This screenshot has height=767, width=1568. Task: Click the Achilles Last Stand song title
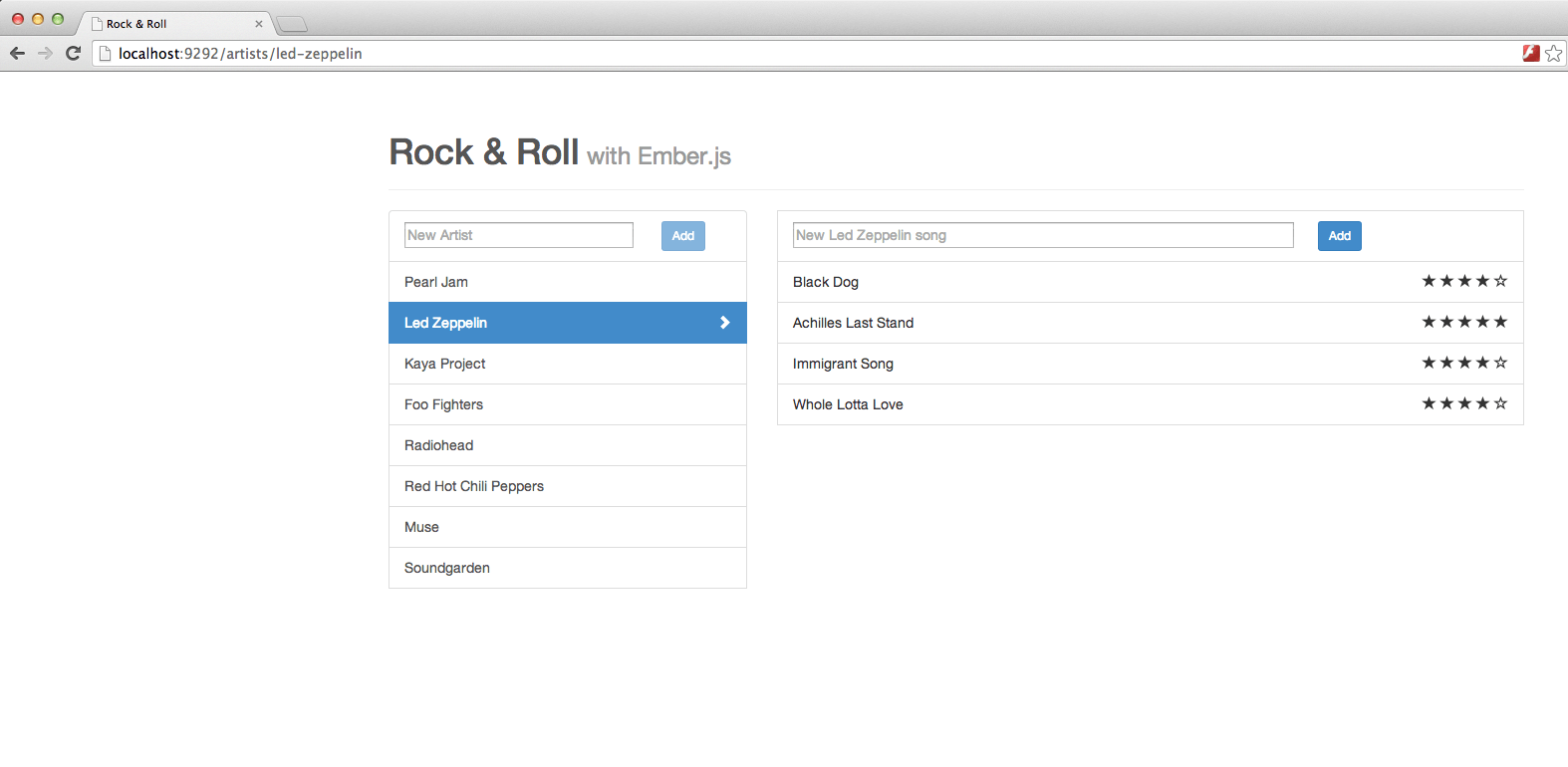853,323
